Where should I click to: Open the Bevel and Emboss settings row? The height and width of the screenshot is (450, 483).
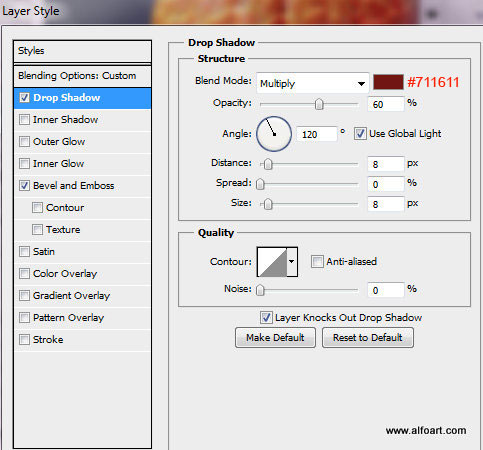(83, 186)
